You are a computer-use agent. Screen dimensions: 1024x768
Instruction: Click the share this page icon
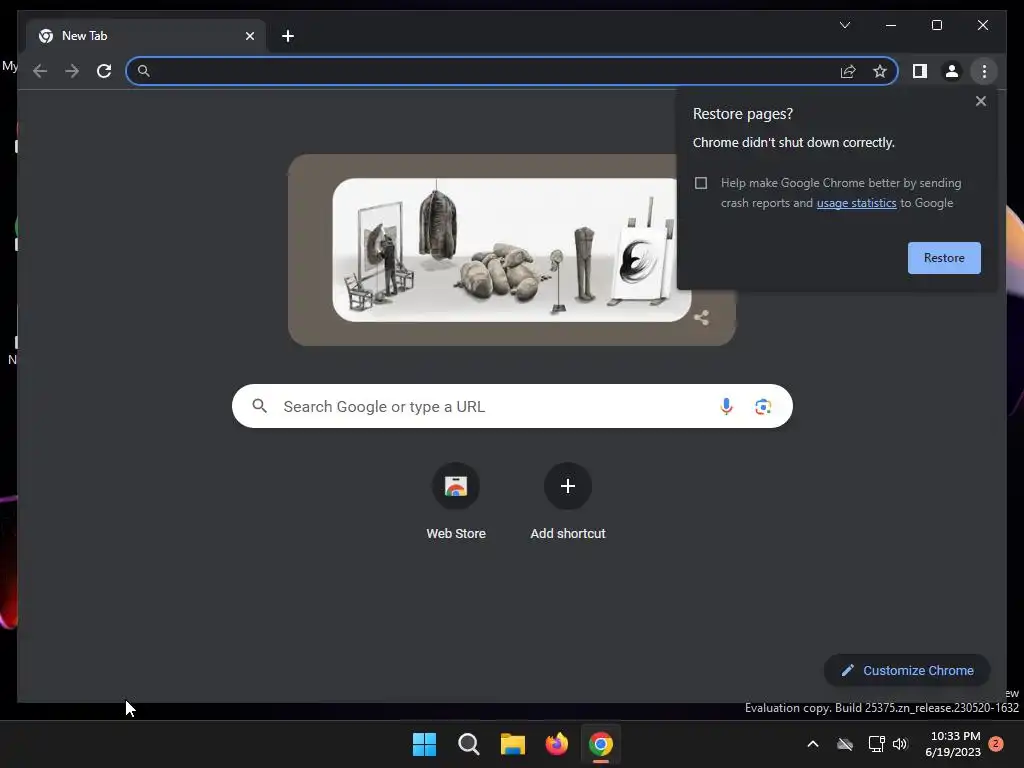(x=848, y=71)
